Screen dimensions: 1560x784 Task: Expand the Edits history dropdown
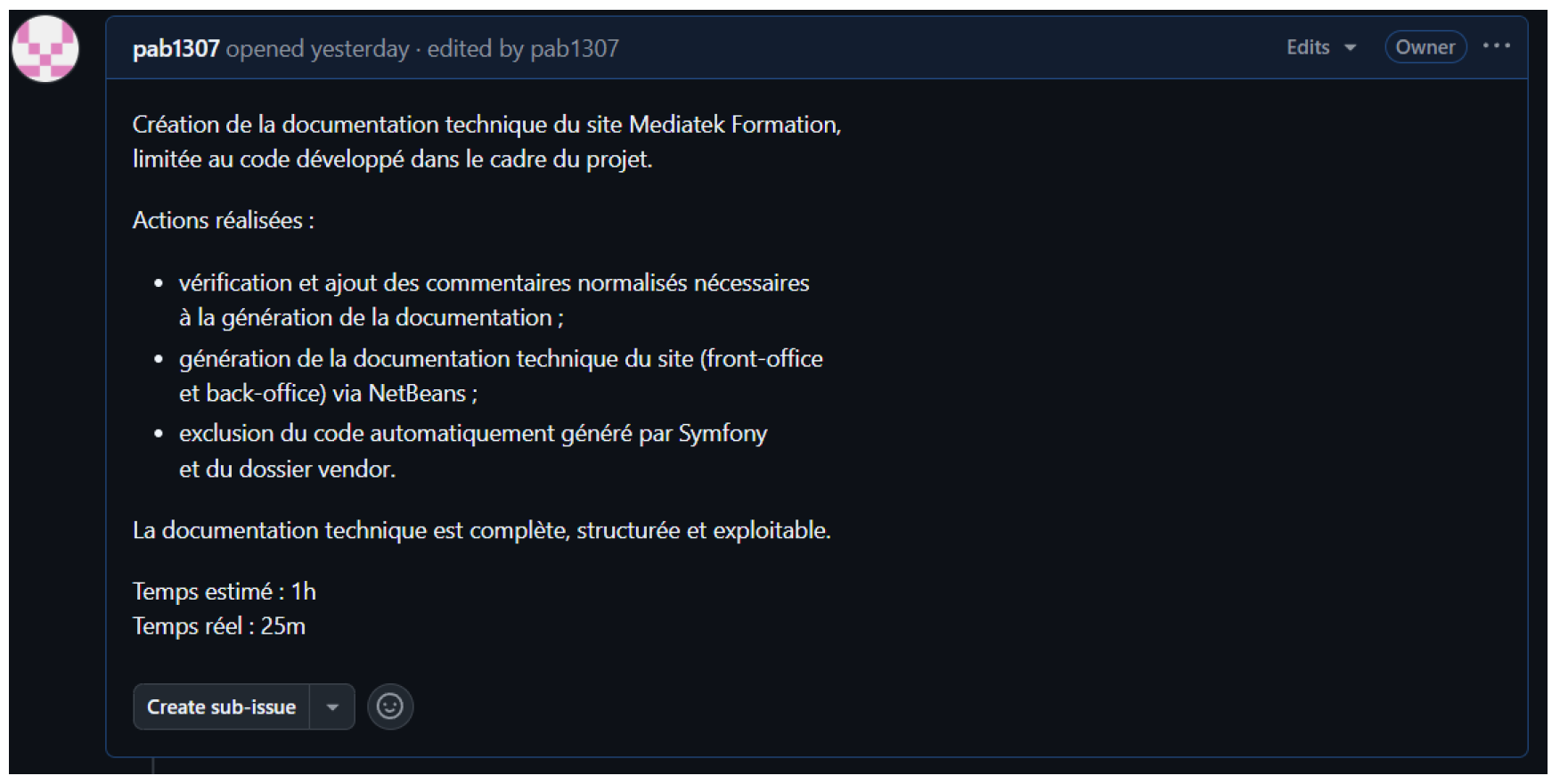[x=1320, y=47]
